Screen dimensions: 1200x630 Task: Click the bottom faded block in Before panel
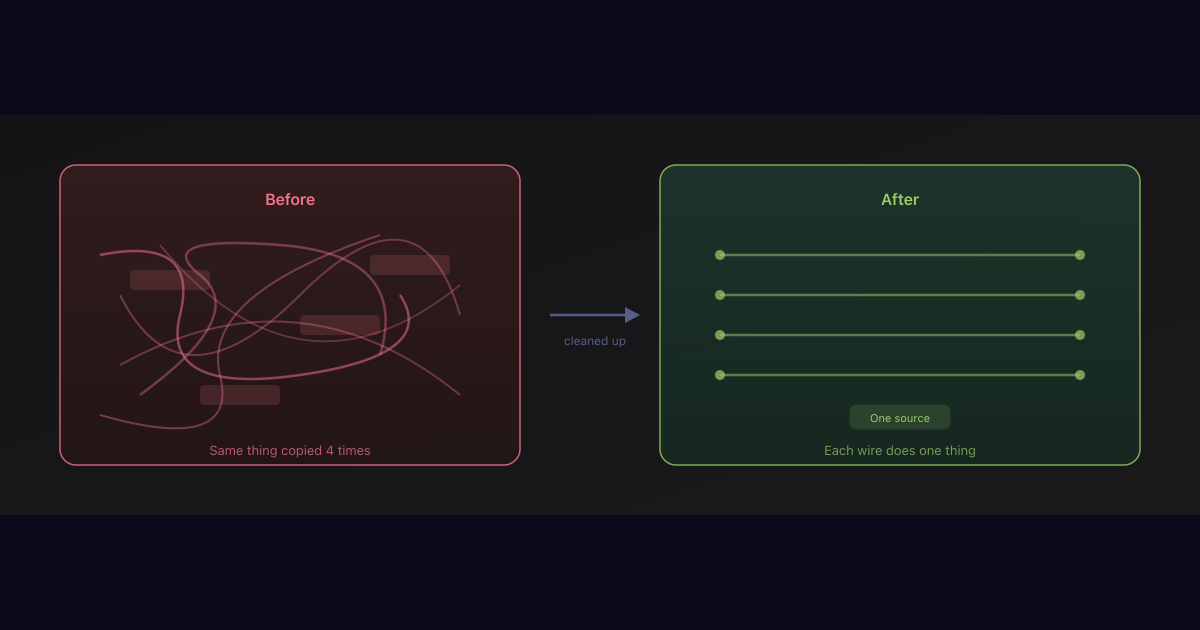(240, 395)
